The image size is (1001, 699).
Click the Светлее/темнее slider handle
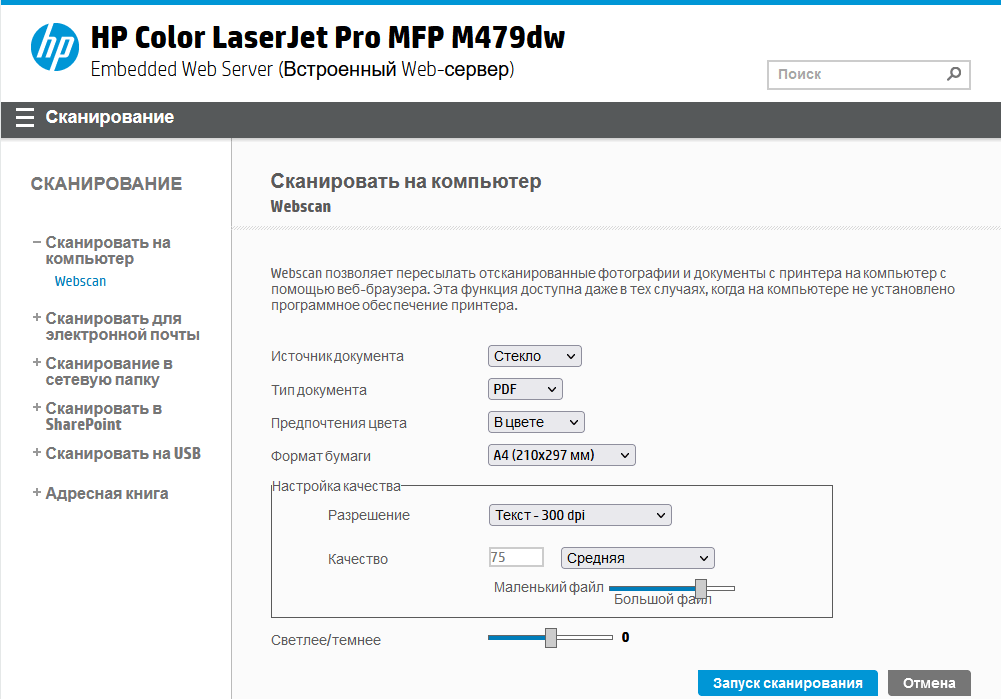coord(551,638)
